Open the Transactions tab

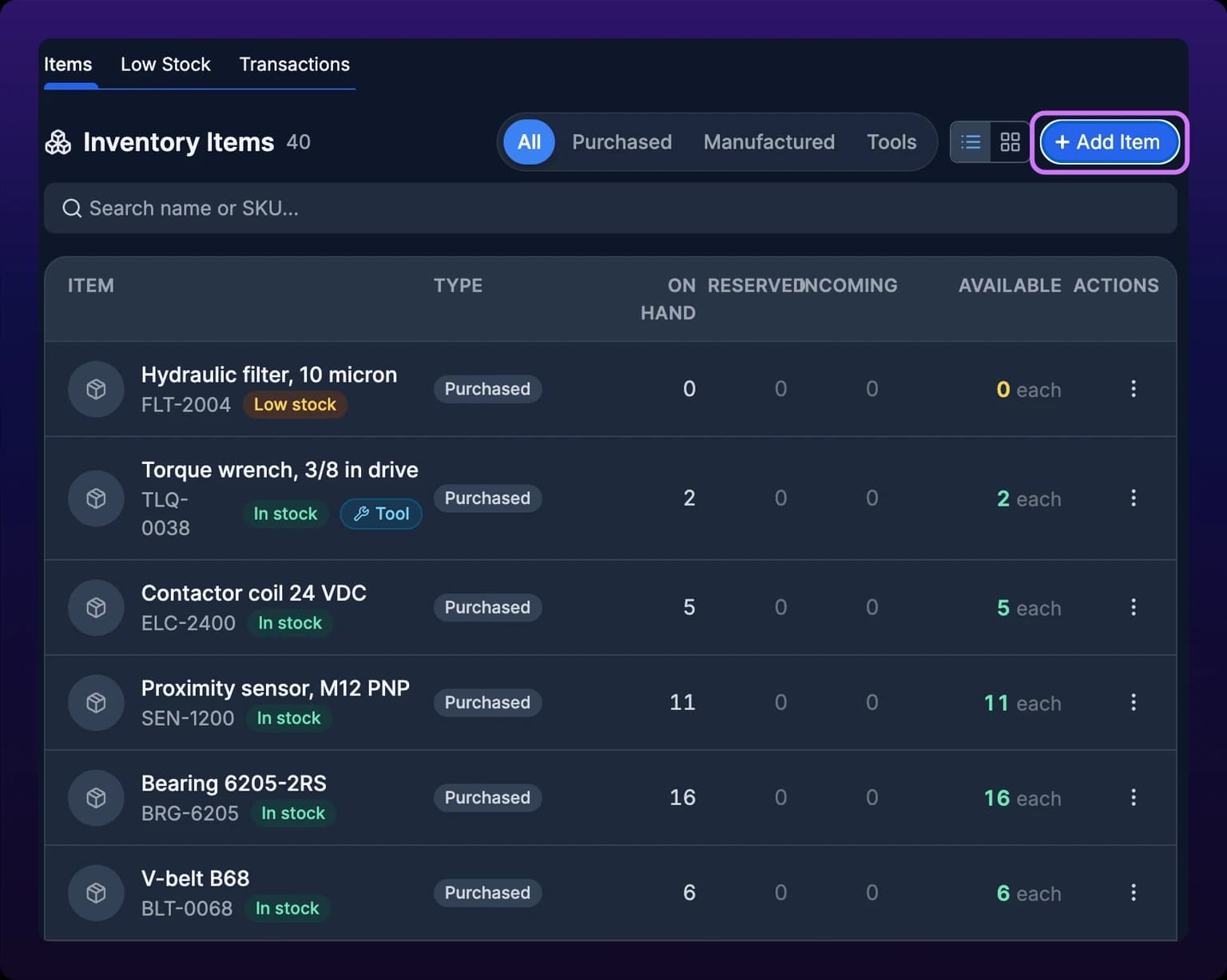(x=295, y=65)
